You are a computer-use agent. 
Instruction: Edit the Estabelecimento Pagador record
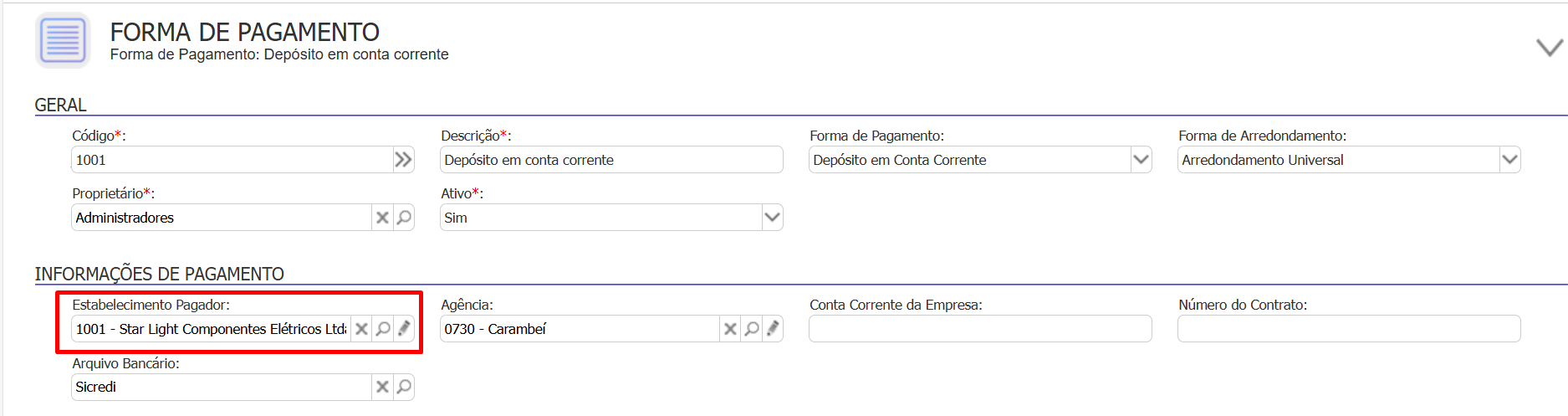404,329
